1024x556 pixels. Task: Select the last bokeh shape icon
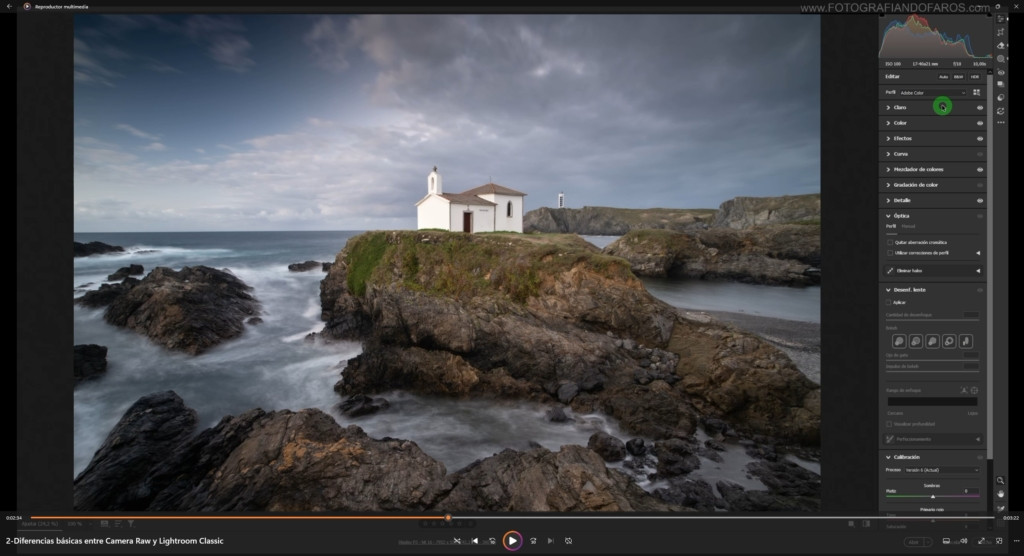(x=966, y=341)
